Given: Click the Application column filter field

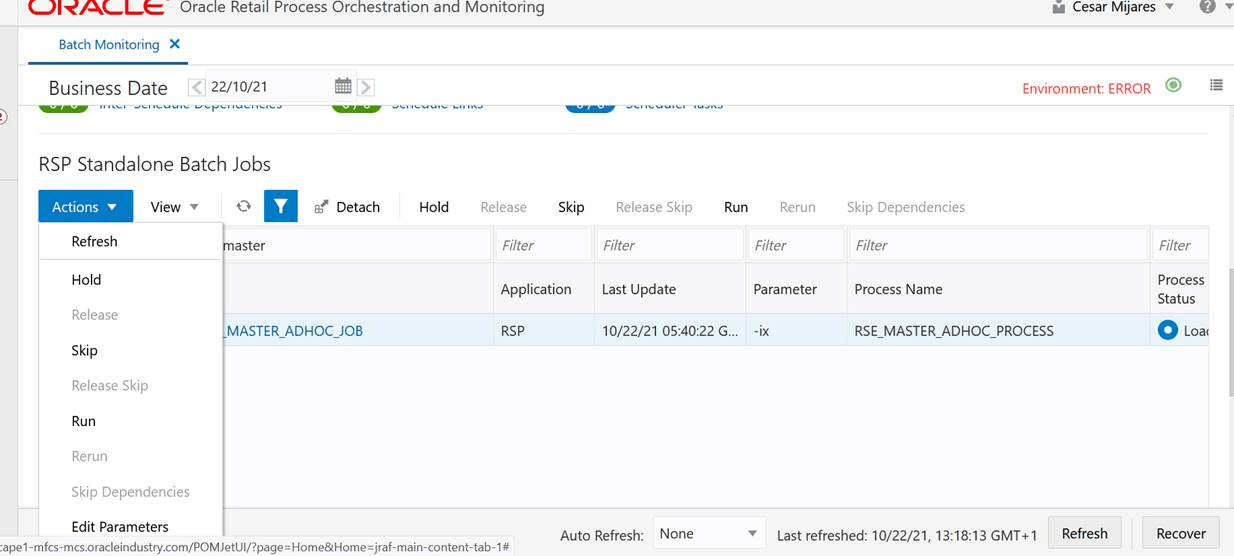Looking at the screenshot, I should 542,245.
